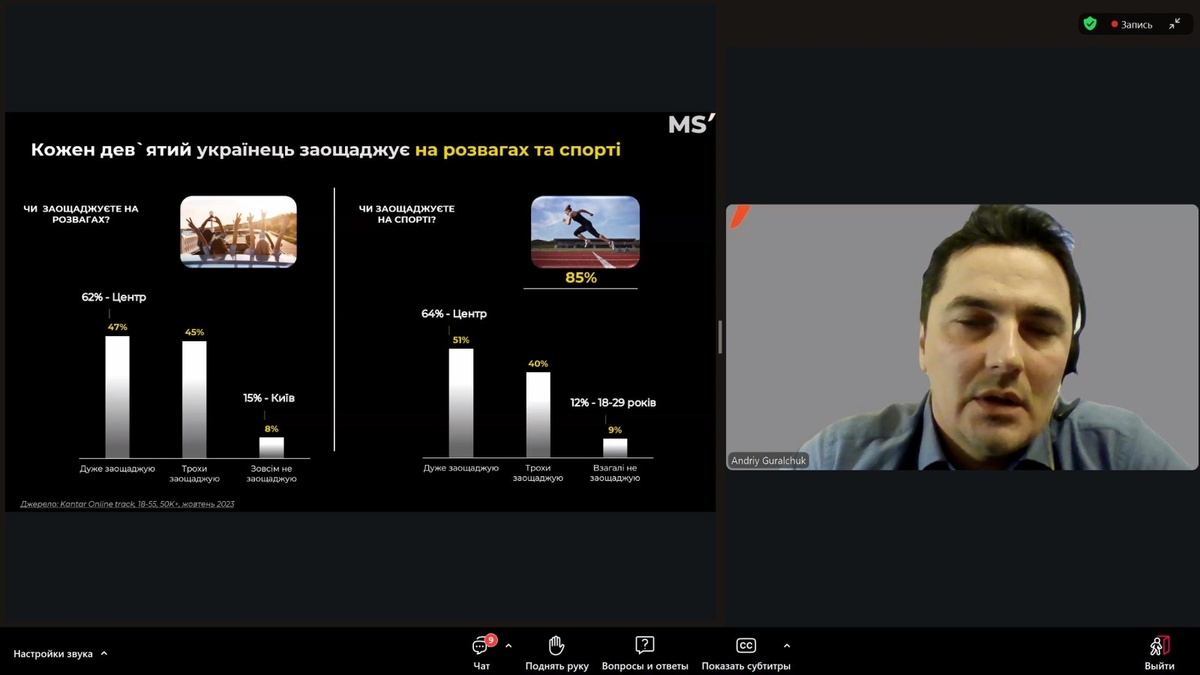
Task: Click the 85% figure under the sport photo
Action: pyautogui.click(x=581, y=278)
